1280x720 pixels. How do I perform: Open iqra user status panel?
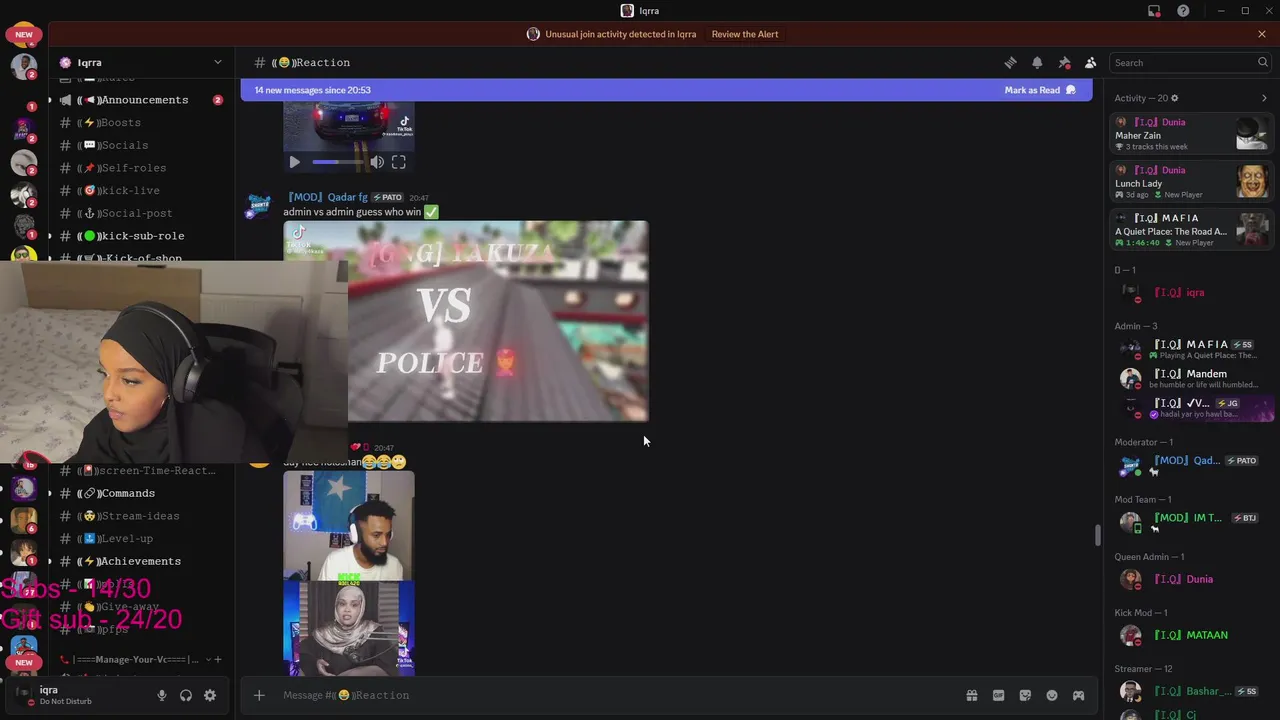pyautogui.click(x=65, y=695)
